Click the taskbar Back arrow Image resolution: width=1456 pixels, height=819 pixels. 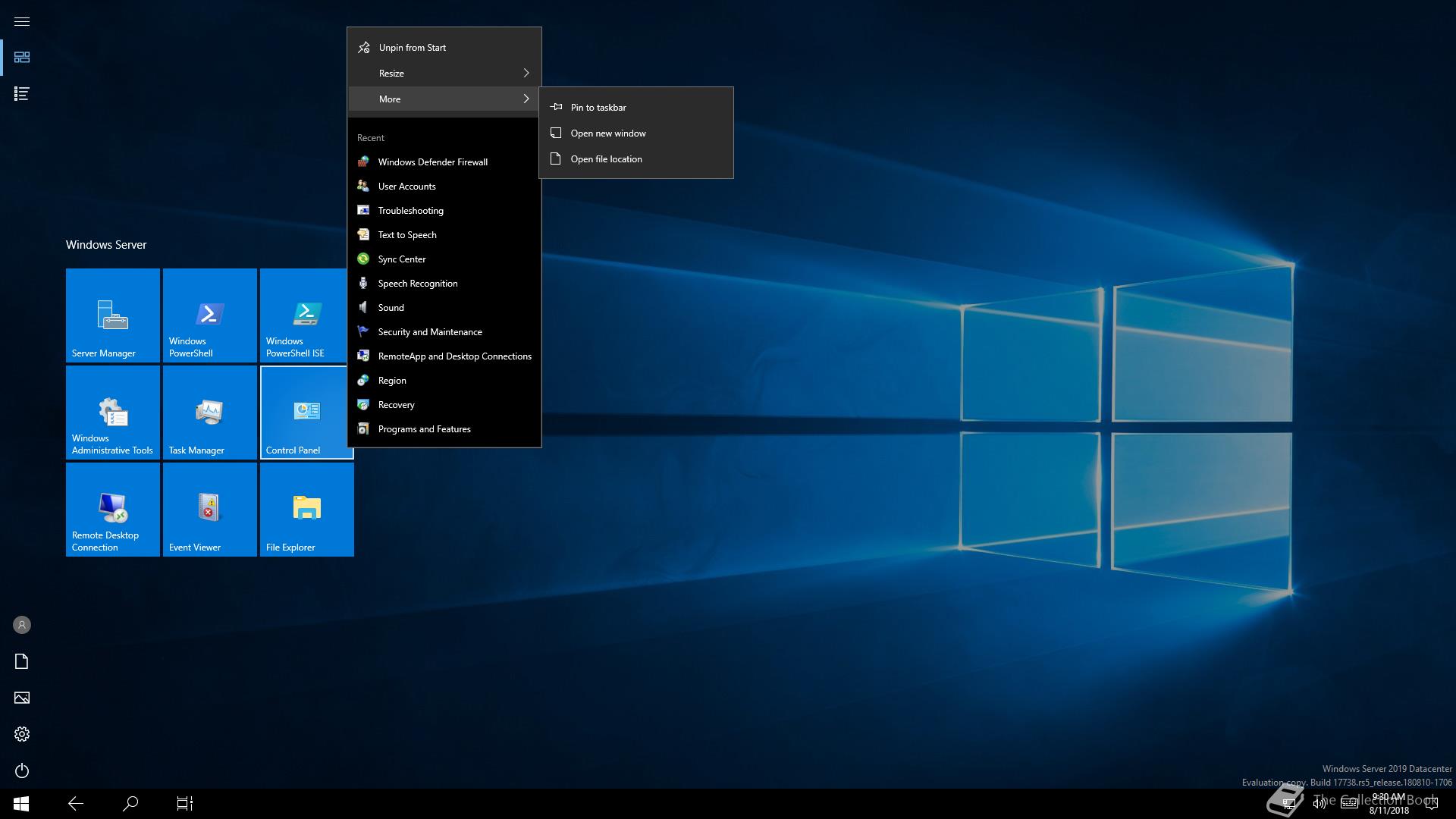pos(76,804)
